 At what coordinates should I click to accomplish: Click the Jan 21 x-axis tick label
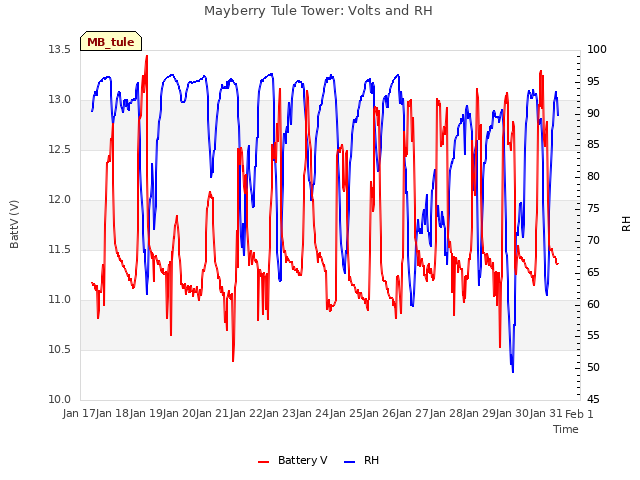(212, 413)
